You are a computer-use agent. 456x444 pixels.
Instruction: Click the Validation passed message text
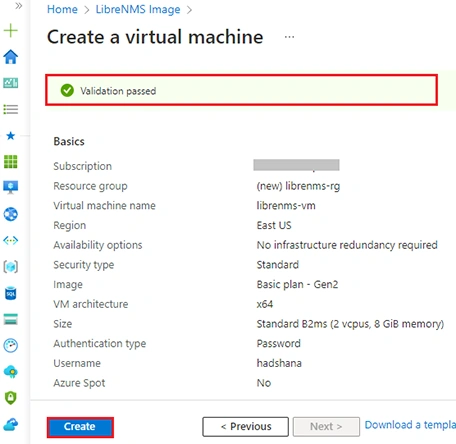118,91
